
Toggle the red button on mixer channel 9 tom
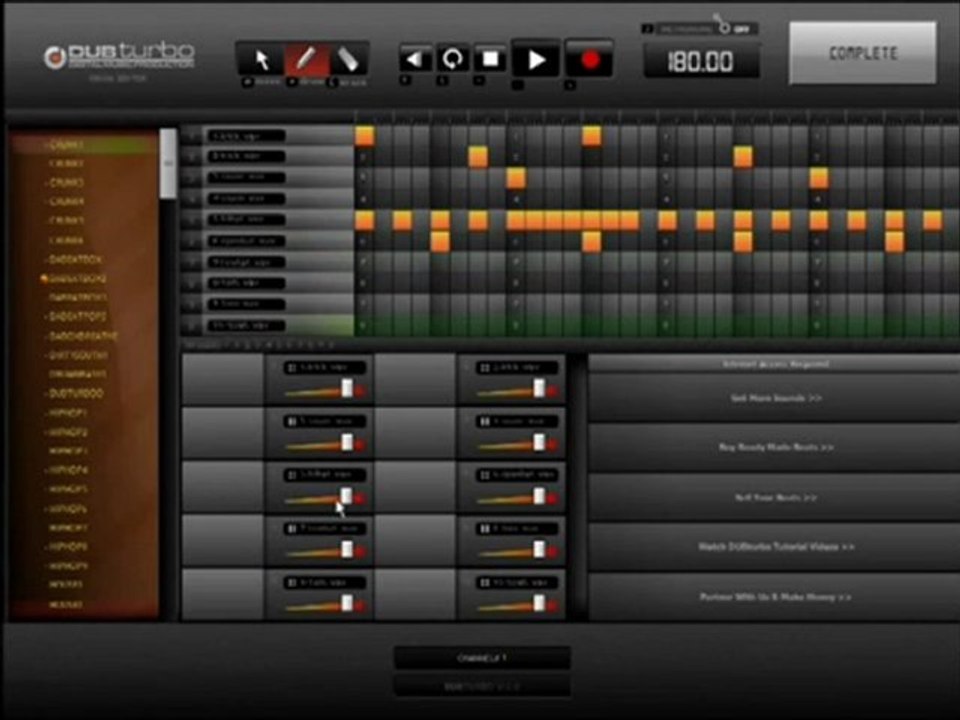click(360, 606)
